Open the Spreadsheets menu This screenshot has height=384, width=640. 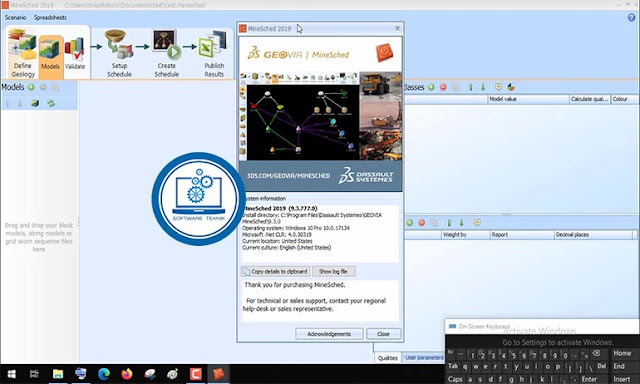point(50,18)
